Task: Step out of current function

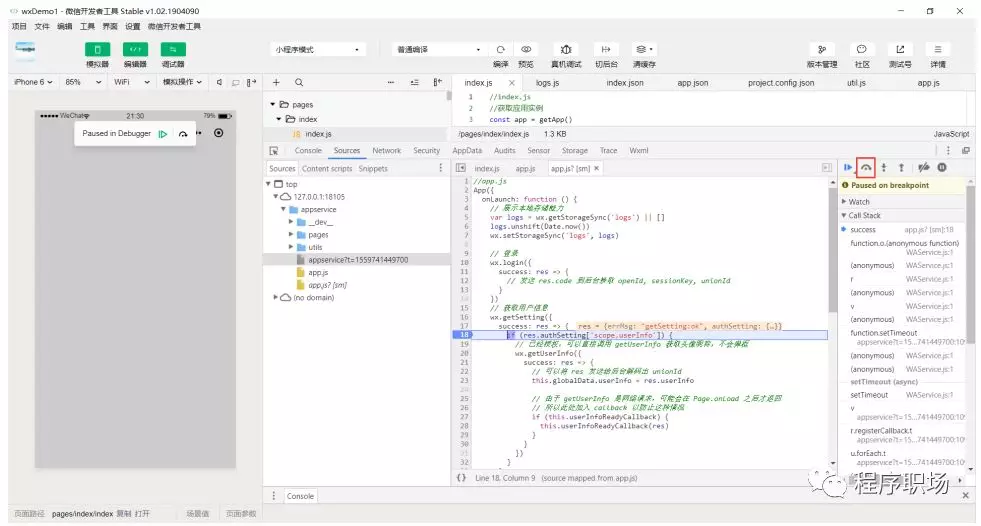Action: (x=901, y=167)
